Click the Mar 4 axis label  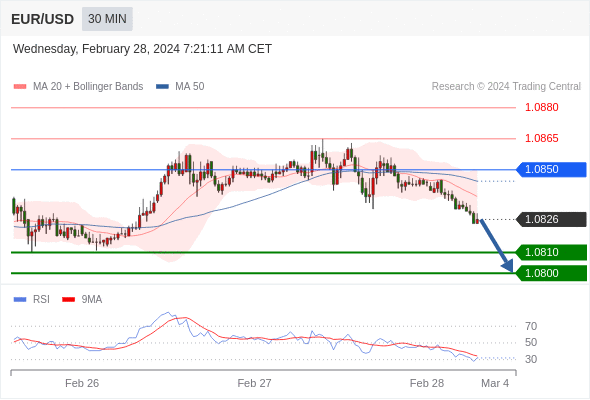[495, 383]
